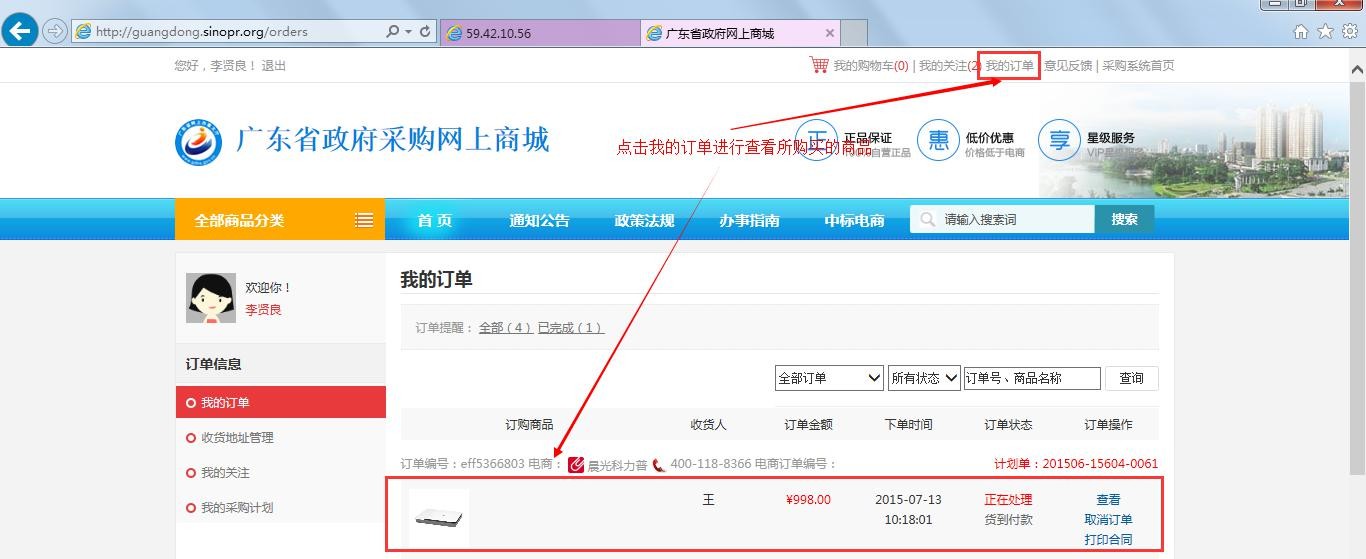
Task: Click username 李贤良 in sidebar
Action: (x=264, y=310)
